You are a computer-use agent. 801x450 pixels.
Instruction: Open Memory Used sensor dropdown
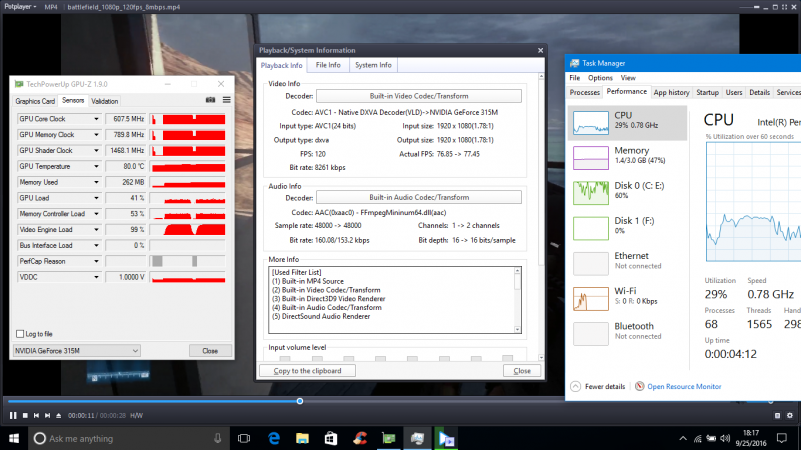96,182
